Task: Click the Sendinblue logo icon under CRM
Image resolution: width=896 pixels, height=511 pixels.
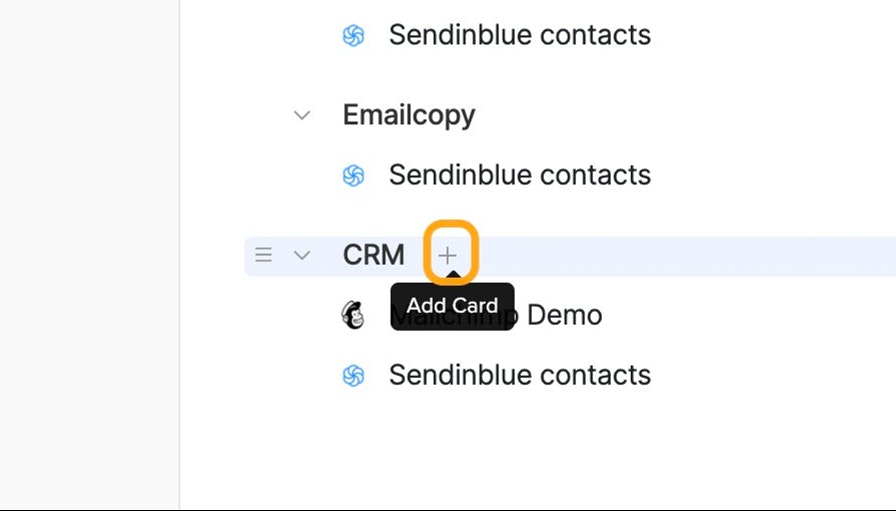Action: pos(353,376)
